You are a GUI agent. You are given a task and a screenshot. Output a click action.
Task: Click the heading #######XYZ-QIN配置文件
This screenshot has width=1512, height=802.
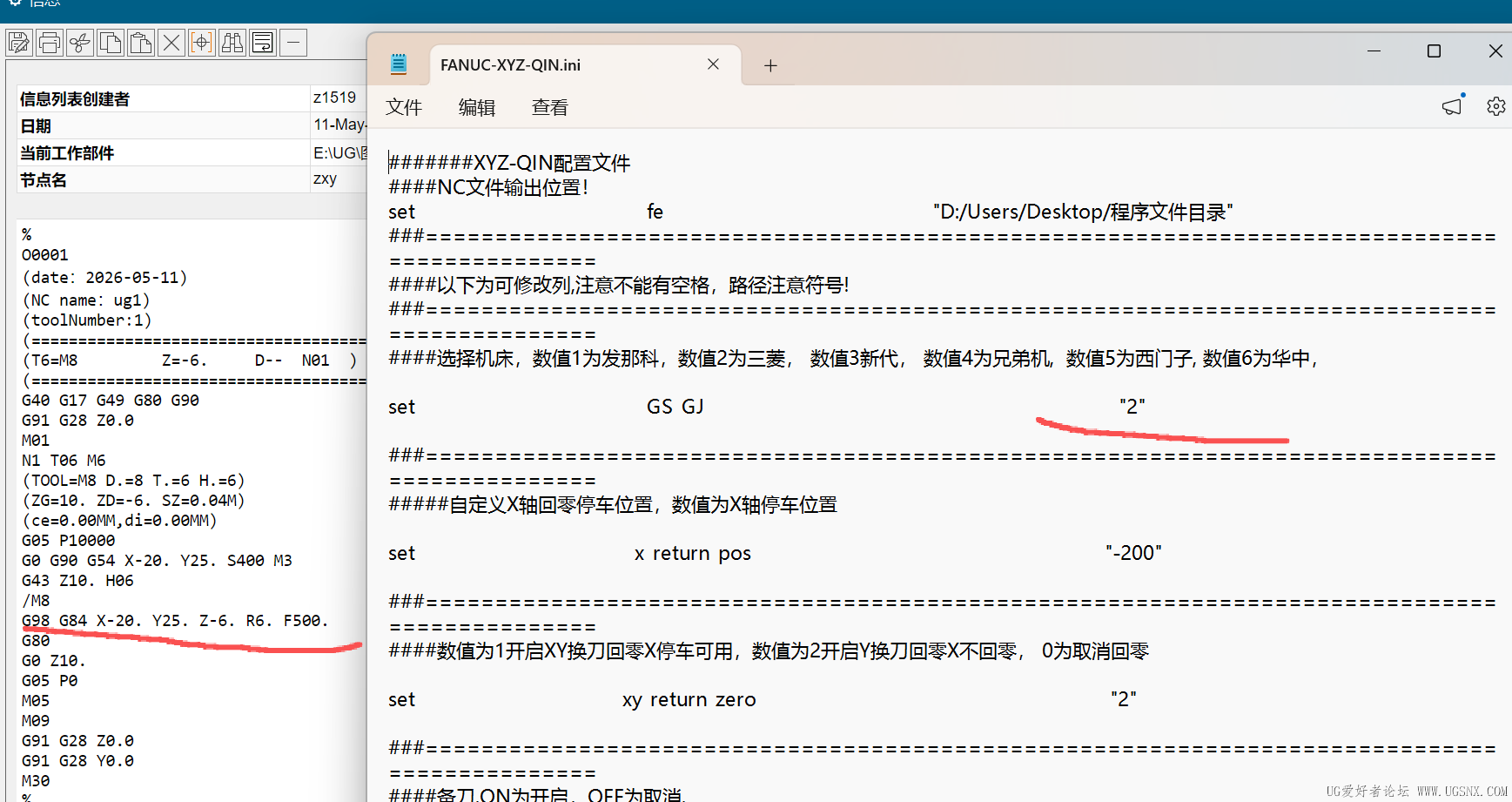tap(509, 163)
